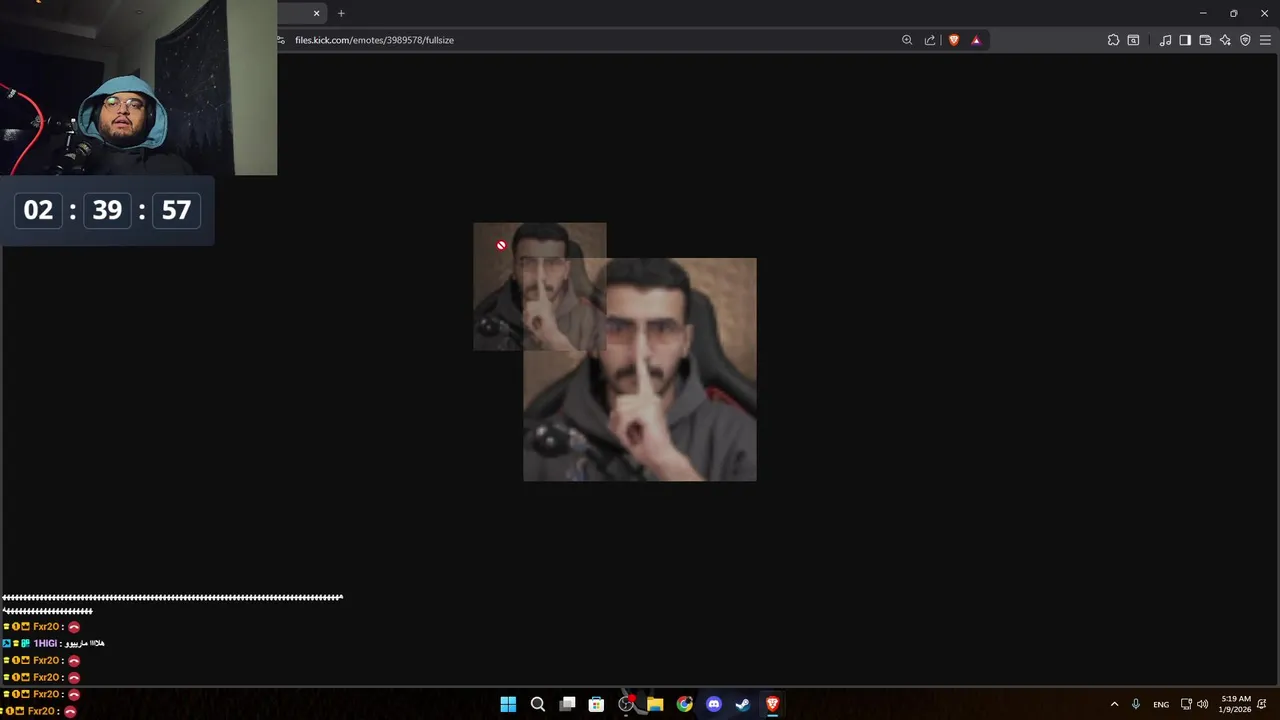Open File Explorer from taskbar

click(655, 704)
